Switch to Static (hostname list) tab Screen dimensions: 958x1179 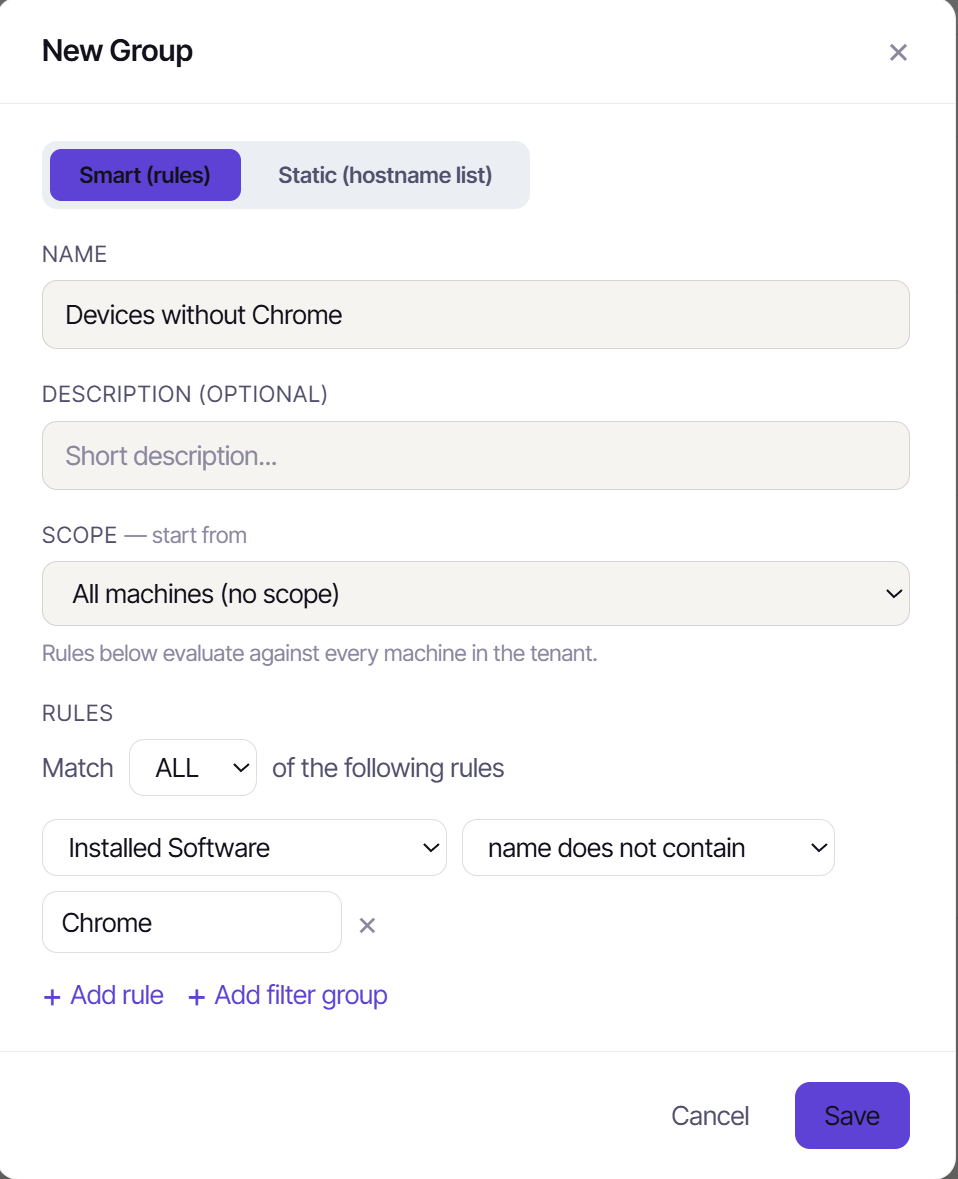[385, 175]
